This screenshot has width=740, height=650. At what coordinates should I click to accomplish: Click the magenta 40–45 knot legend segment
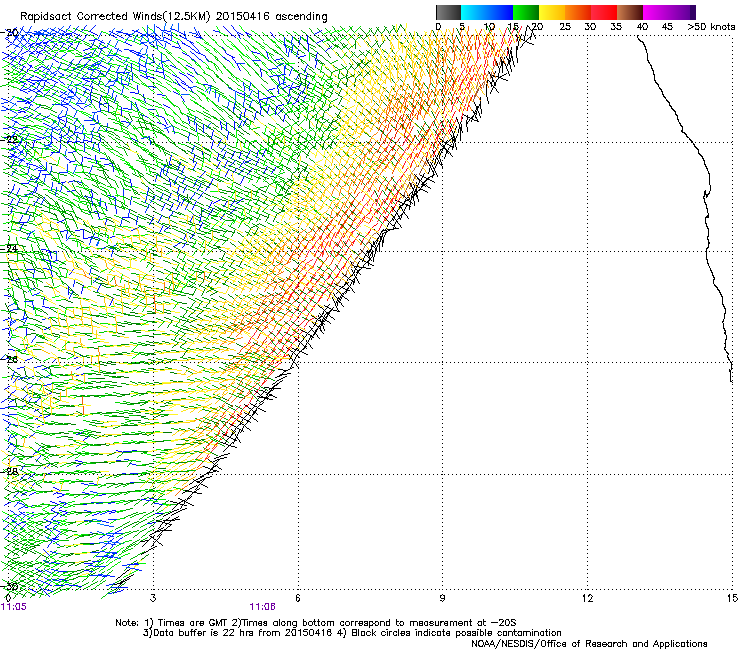656,12
